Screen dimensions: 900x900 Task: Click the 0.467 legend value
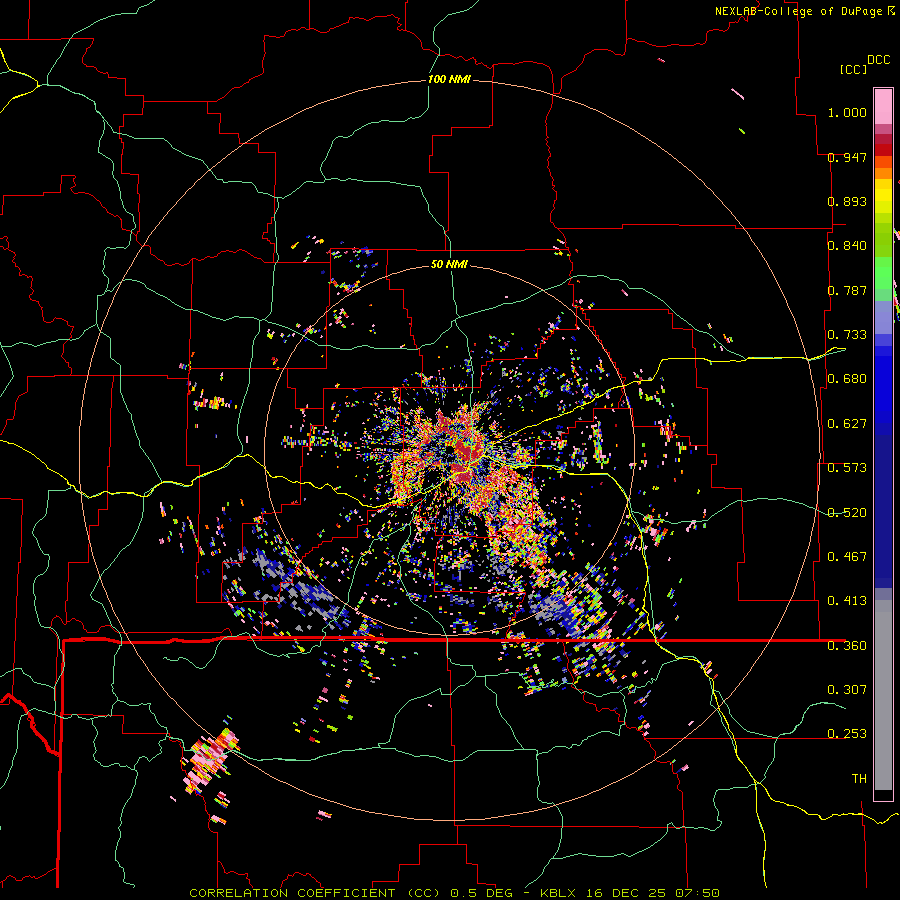[x=847, y=557]
